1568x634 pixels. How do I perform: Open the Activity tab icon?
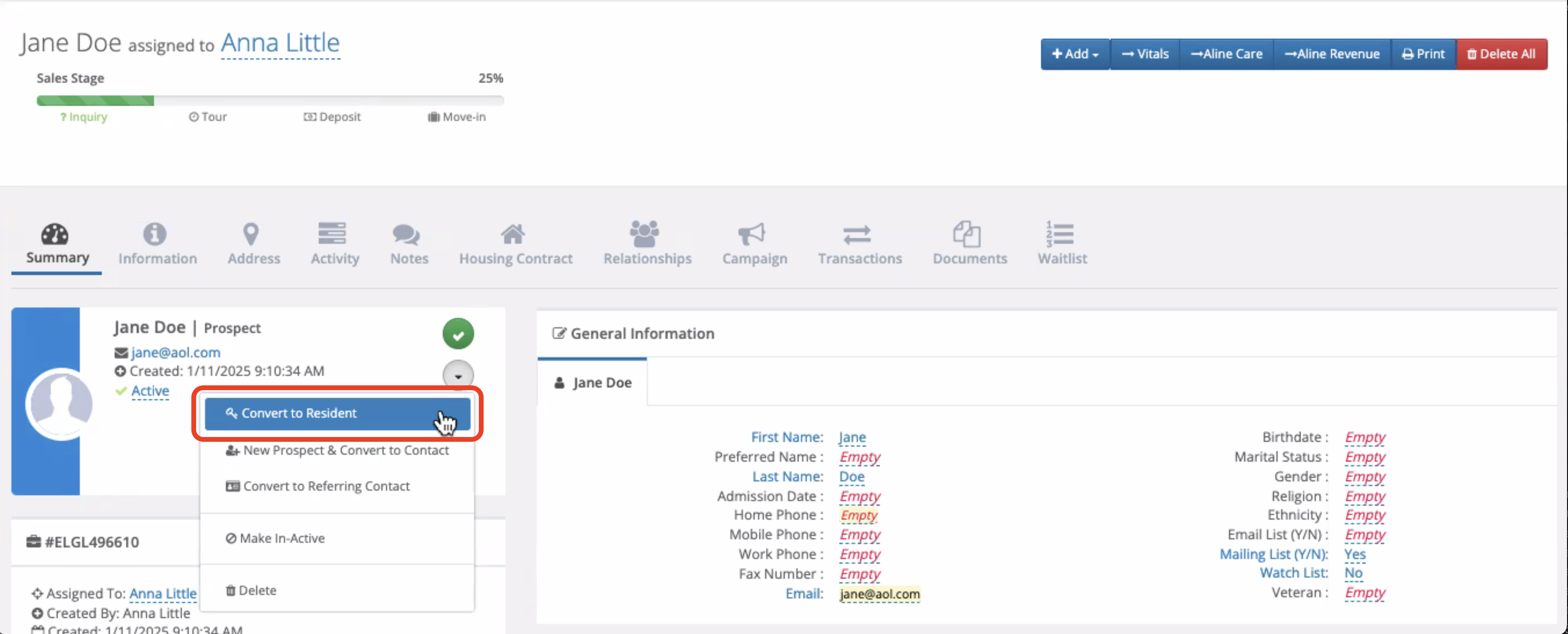[x=332, y=234]
